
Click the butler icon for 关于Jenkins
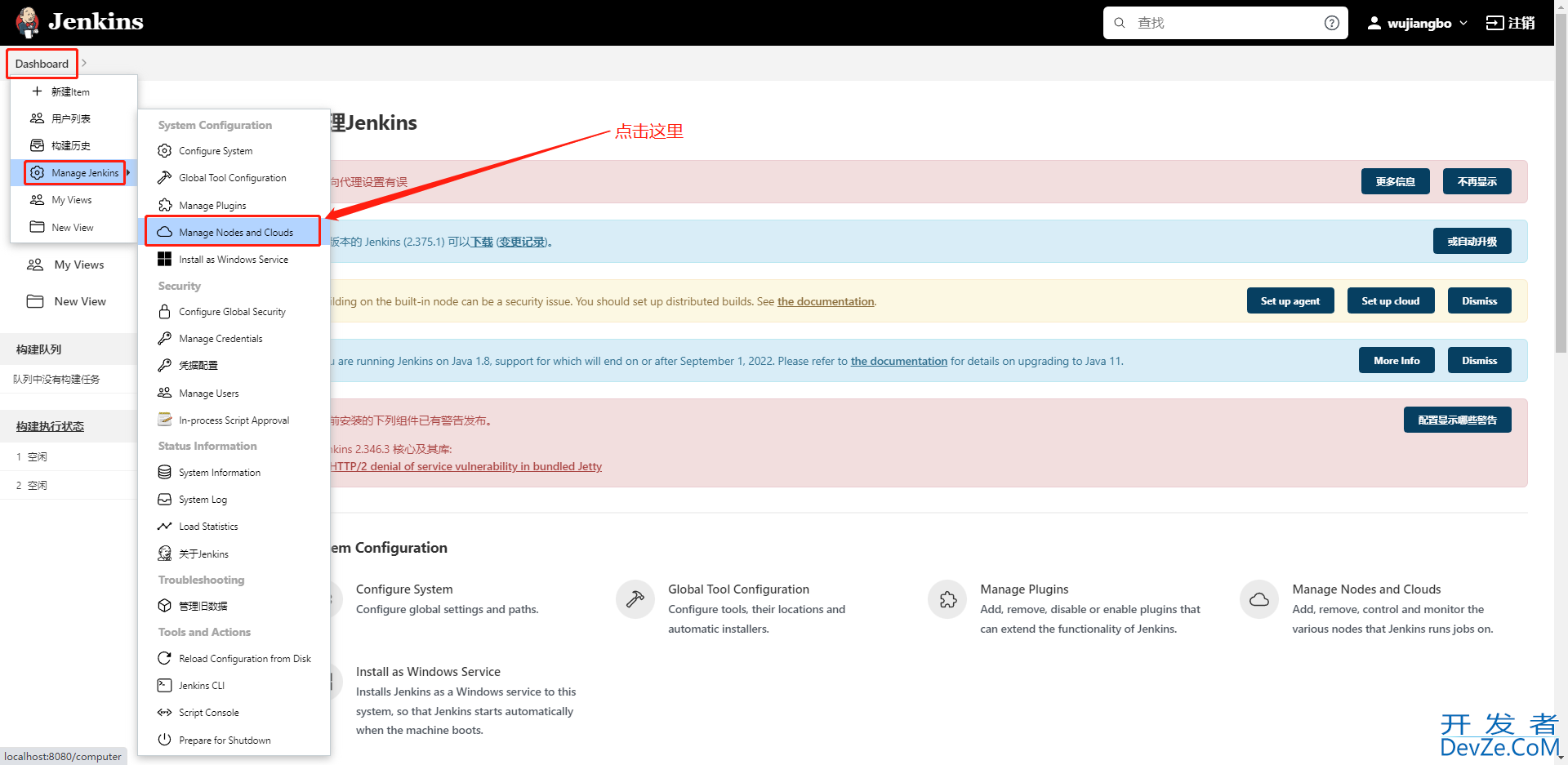(x=164, y=554)
